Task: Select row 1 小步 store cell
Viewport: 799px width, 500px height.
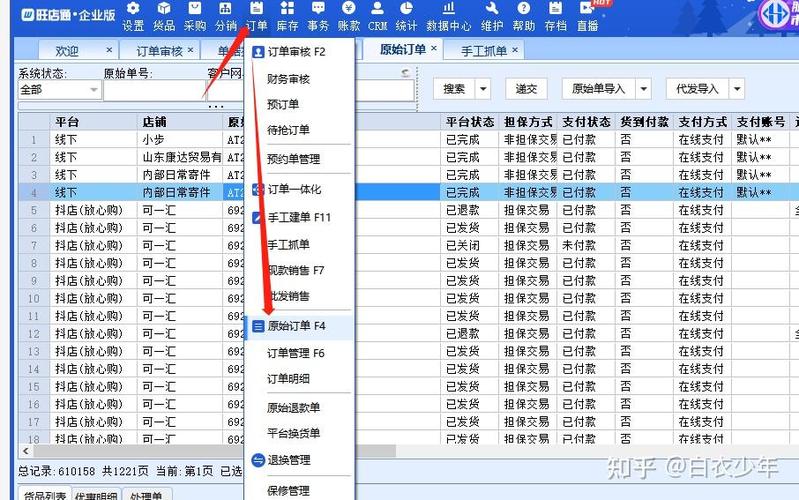Action: [180, 140]
